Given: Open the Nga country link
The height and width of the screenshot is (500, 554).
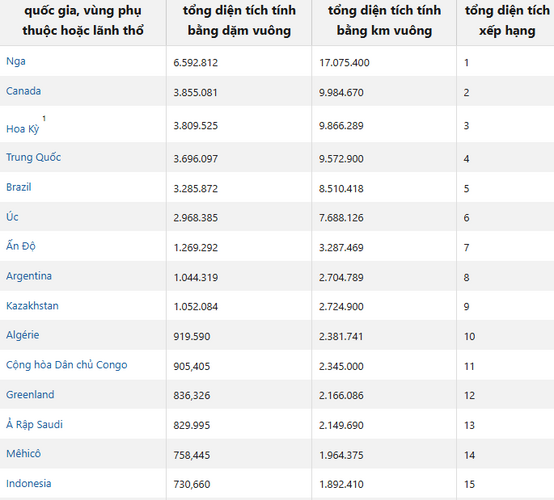Looking at the screenshot, I should point(16,61).
